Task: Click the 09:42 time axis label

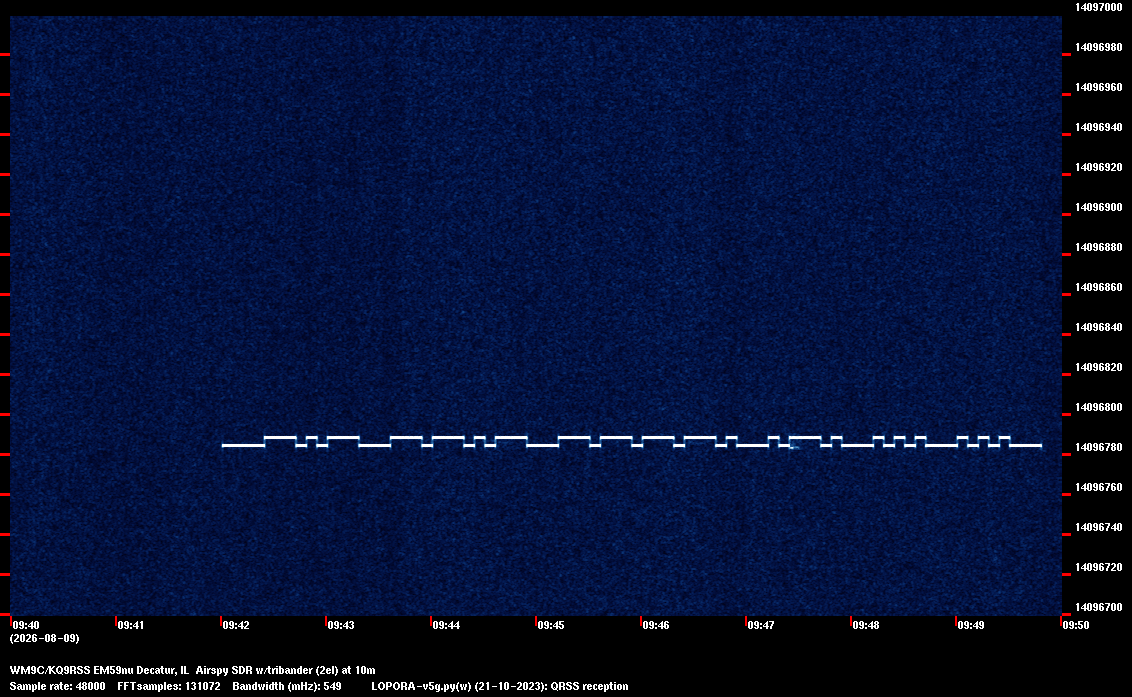Action: click(236, 625)
